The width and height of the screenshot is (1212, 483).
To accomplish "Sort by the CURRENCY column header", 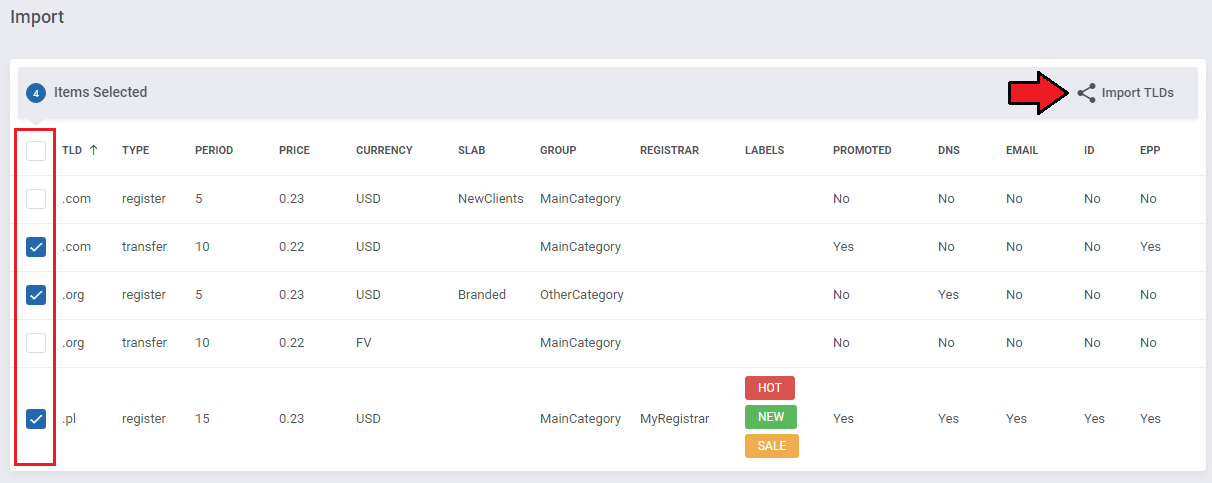I will pos(384,151).
